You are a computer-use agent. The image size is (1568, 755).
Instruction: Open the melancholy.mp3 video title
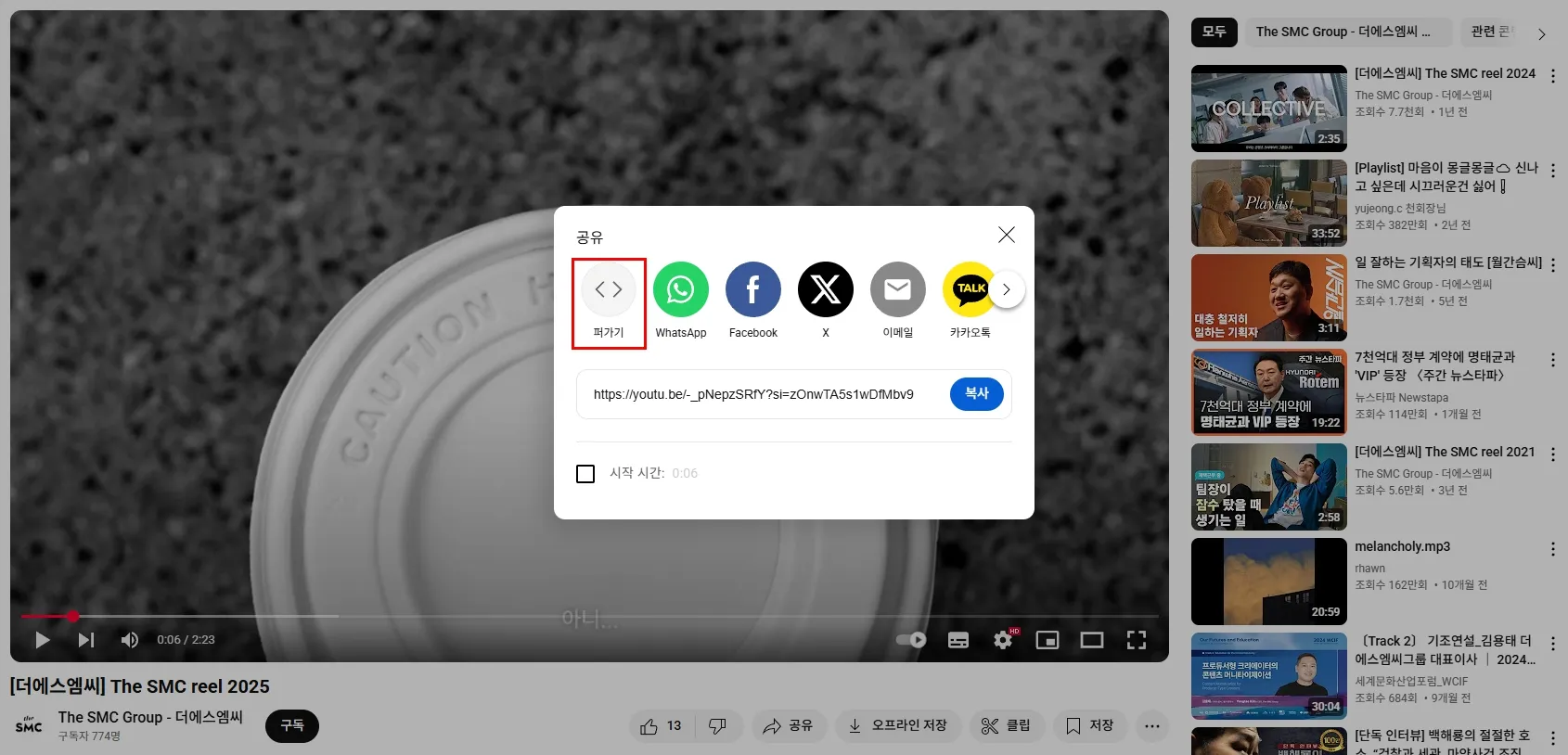pyautogui.click(x=1402, y=547)
